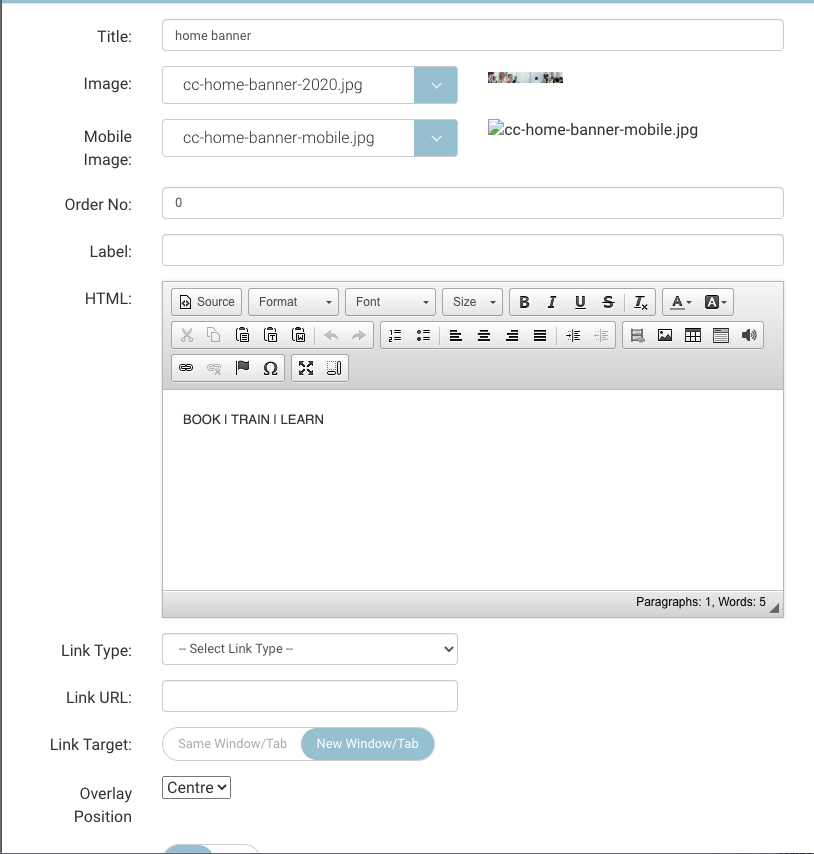Insert an image via the editor toolbar
Screen dimensions: 814x854
(x=665, y=336)
